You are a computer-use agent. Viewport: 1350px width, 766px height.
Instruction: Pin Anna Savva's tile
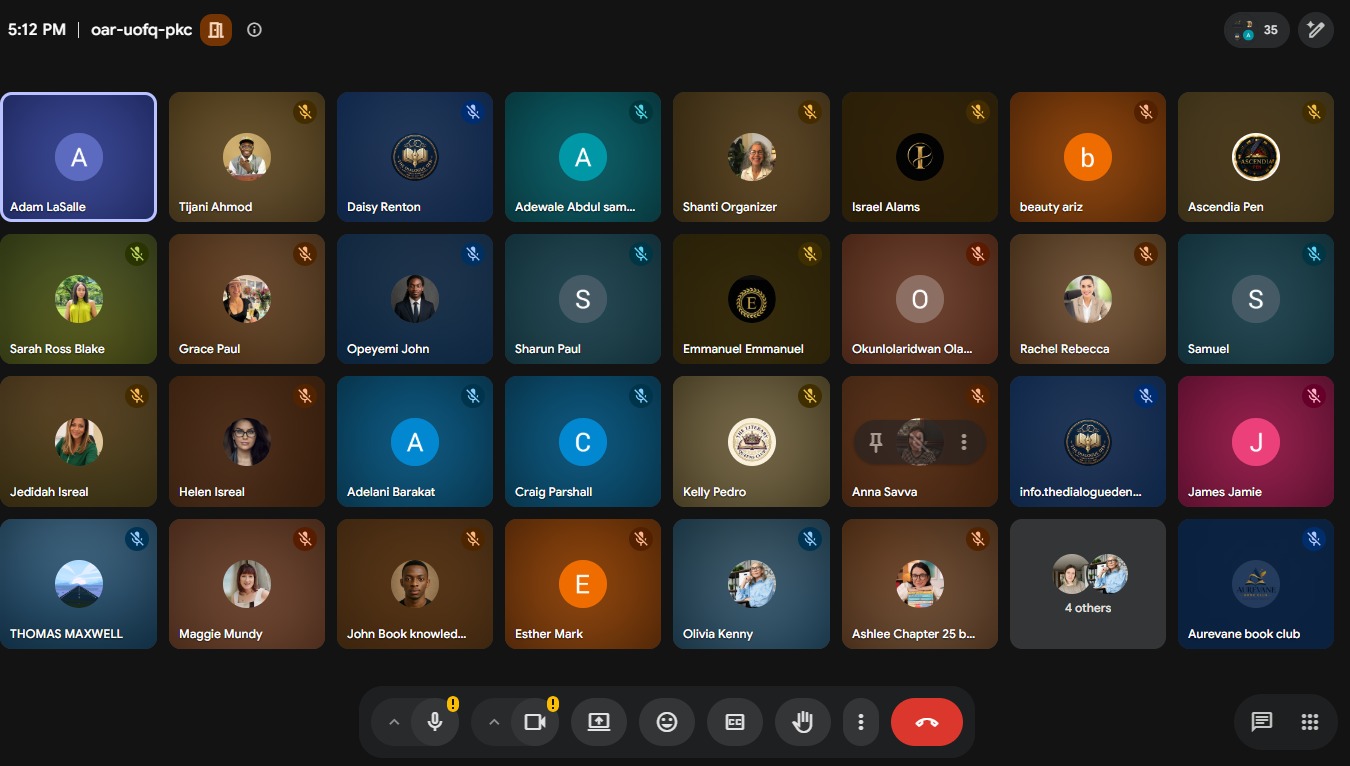[876, 442]
